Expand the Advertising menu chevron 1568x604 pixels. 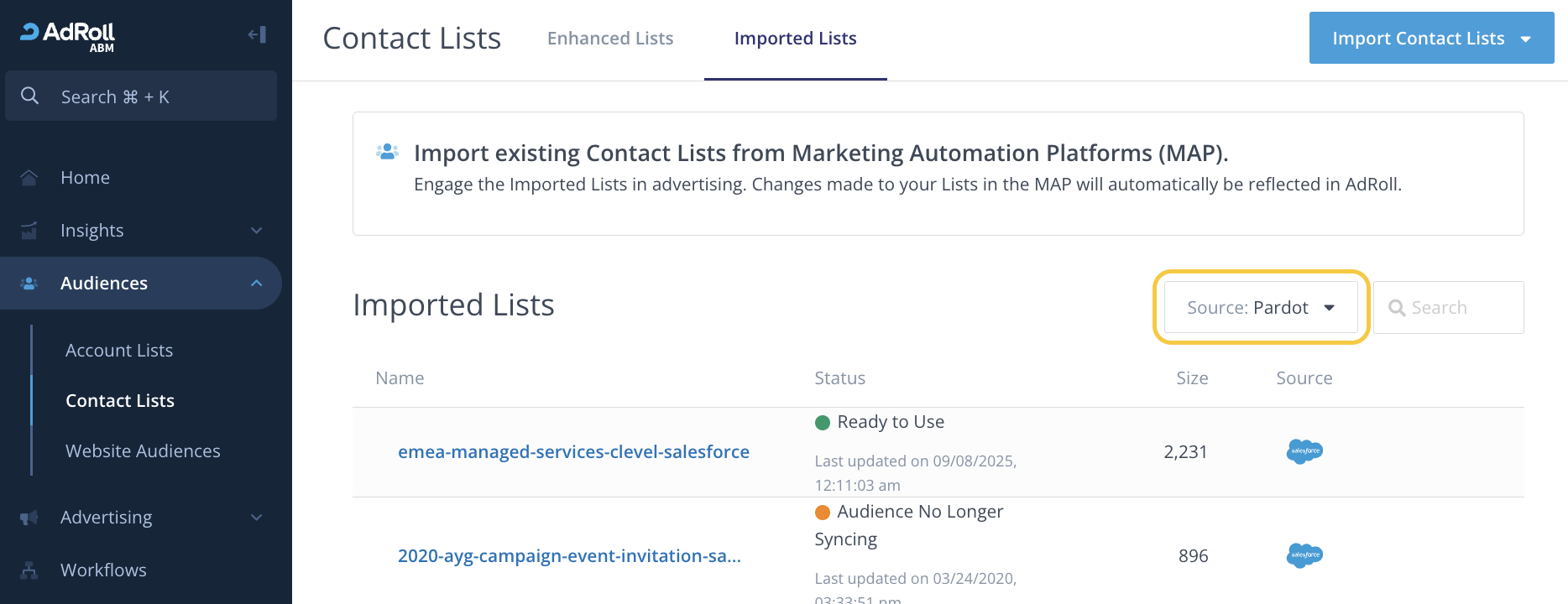257,518
